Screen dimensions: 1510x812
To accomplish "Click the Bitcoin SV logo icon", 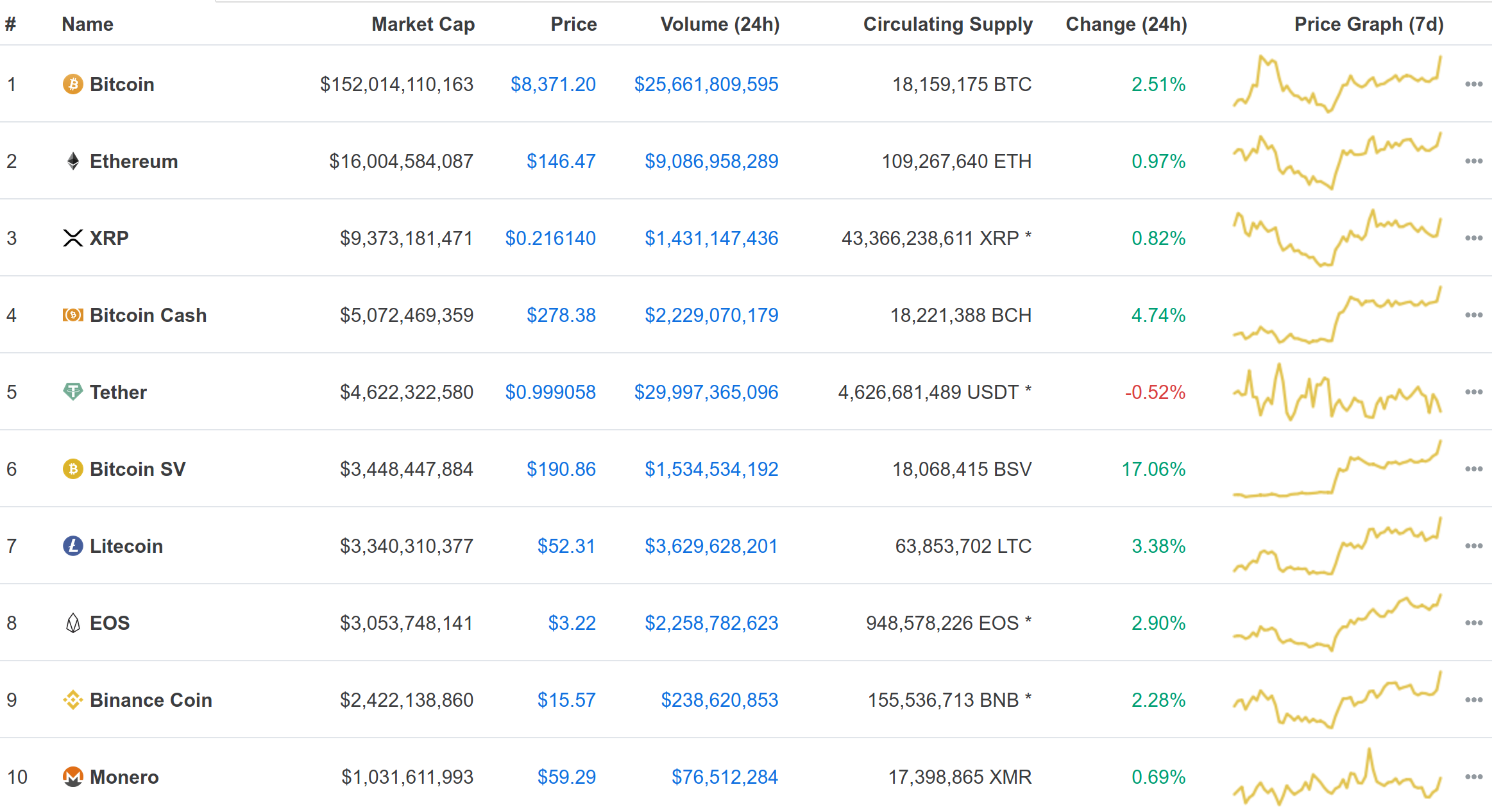I will [x=73, y=469].
